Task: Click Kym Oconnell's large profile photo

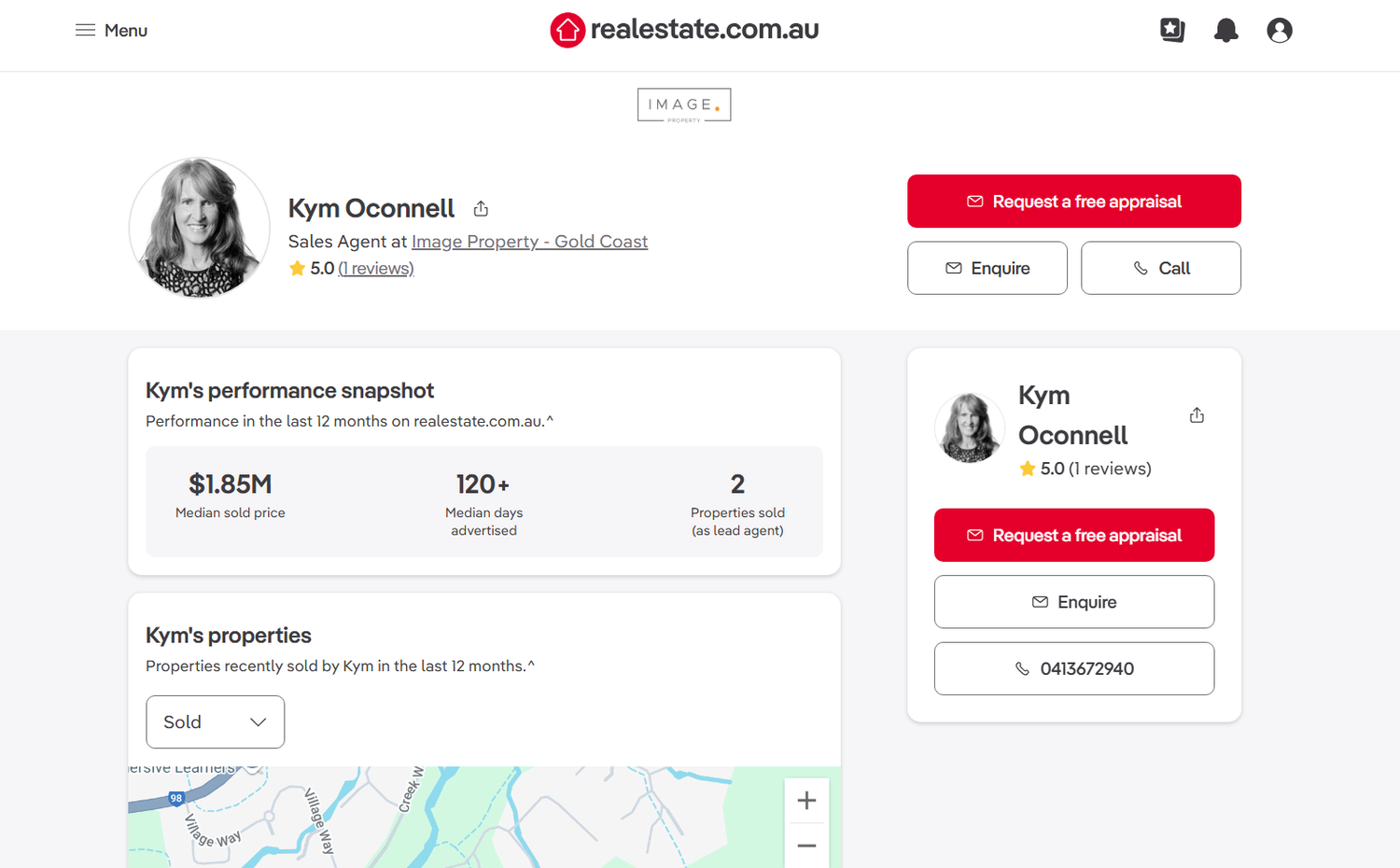Action: tap(199, 227)
